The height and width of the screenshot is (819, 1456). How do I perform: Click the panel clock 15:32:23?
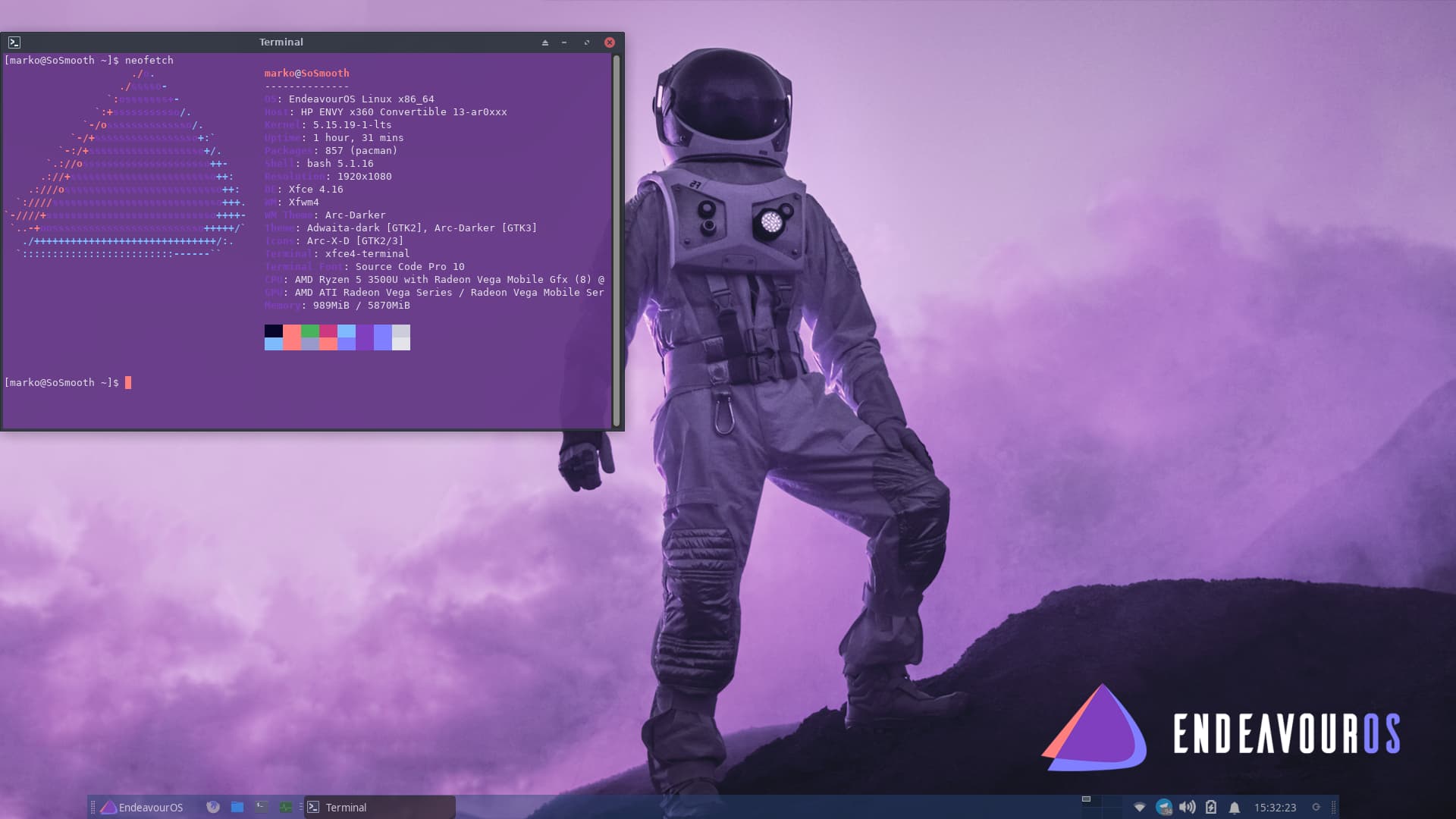click(1275, 808)
